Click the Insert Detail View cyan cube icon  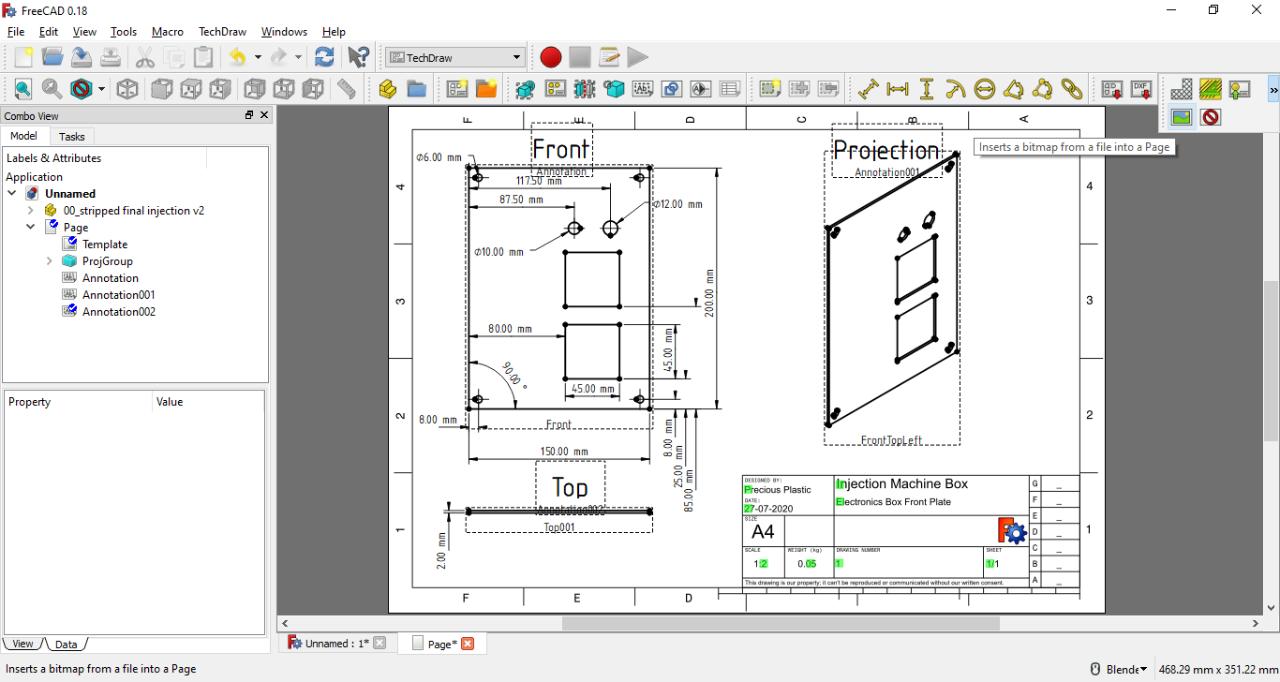point(613,90)
